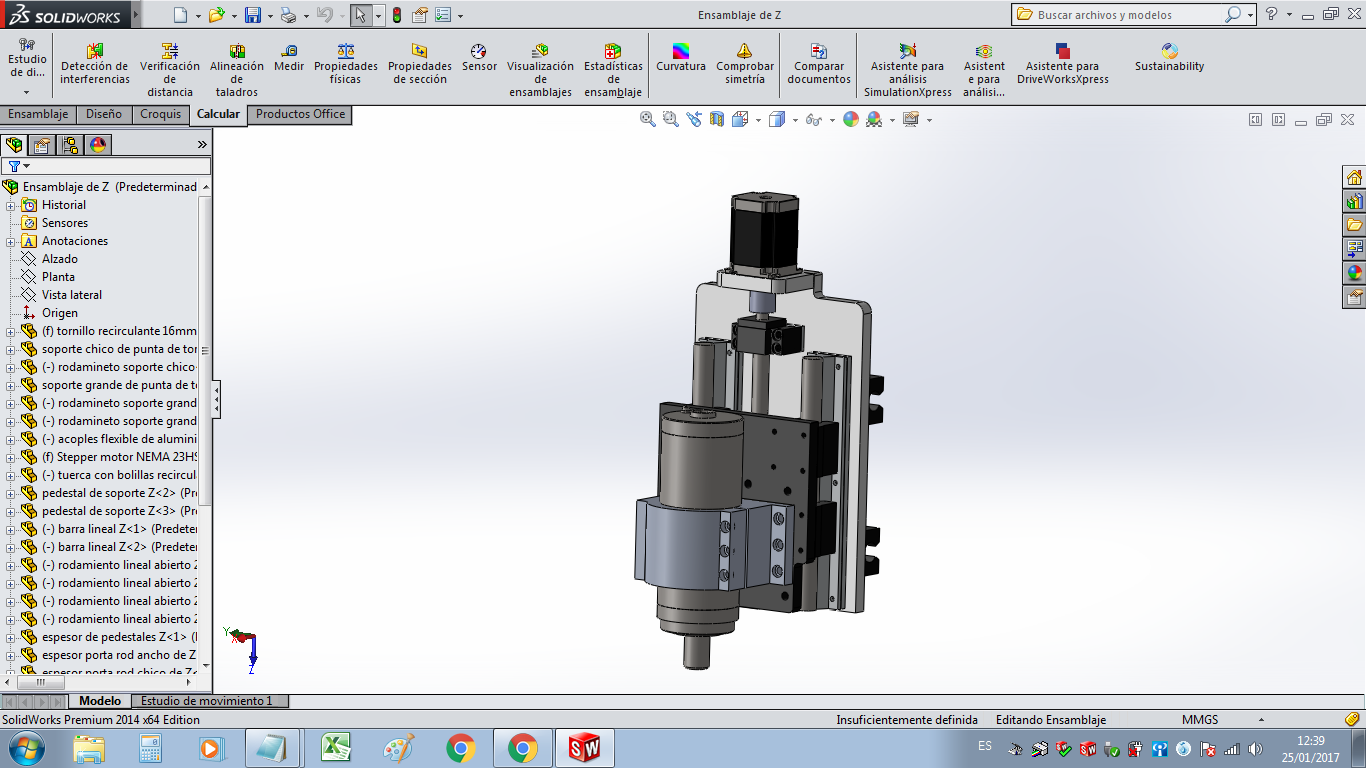Expand the Anotaciones tree node

[x=11, y=241]
